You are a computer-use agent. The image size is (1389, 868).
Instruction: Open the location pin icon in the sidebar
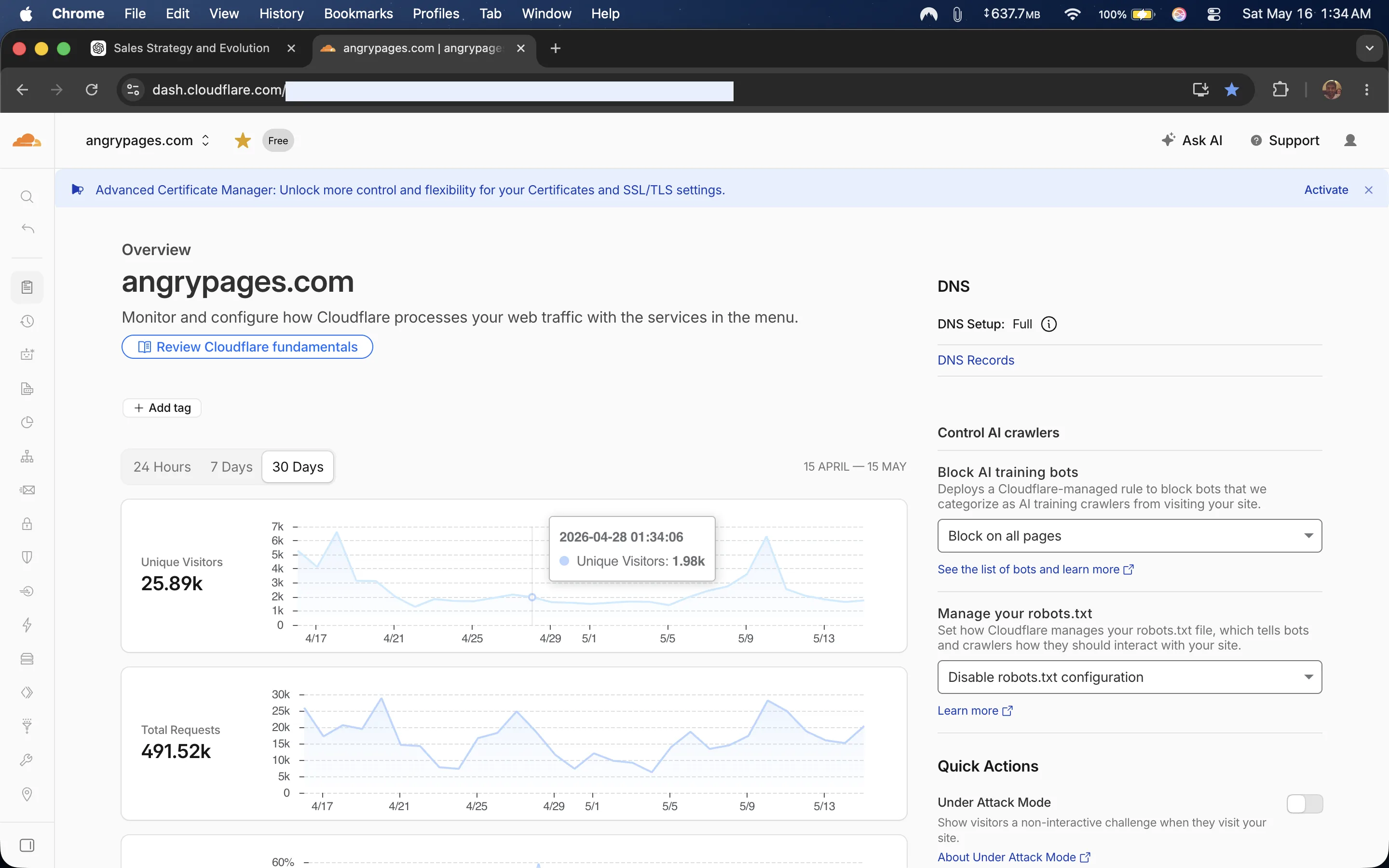[27, 794]
